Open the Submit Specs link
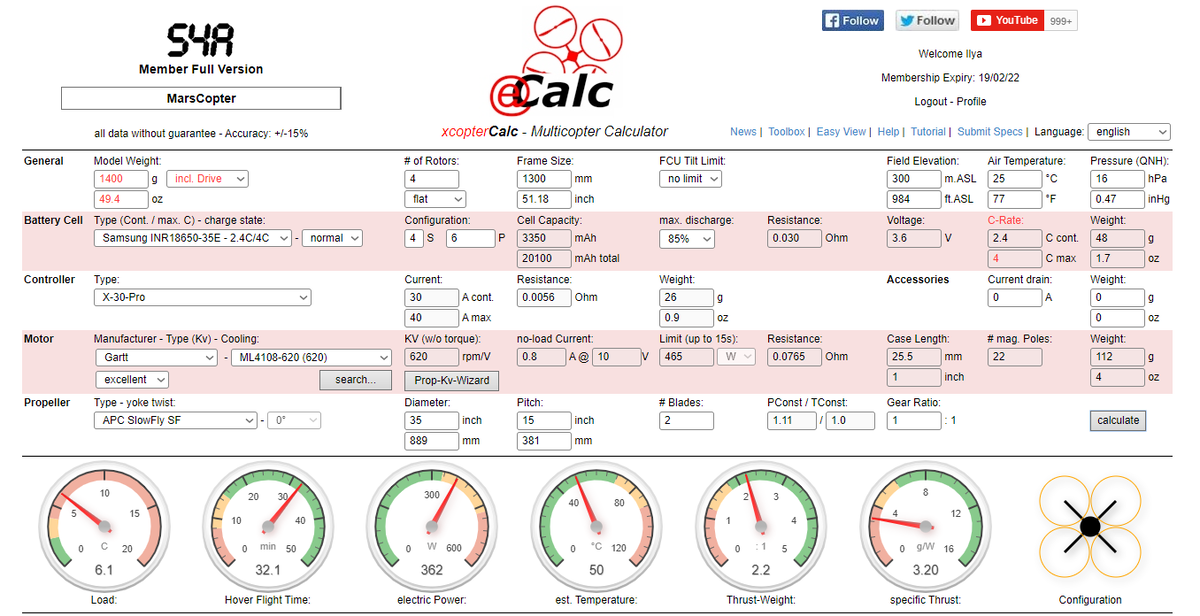Screen dimensions: 1200x616 point(990,132)
